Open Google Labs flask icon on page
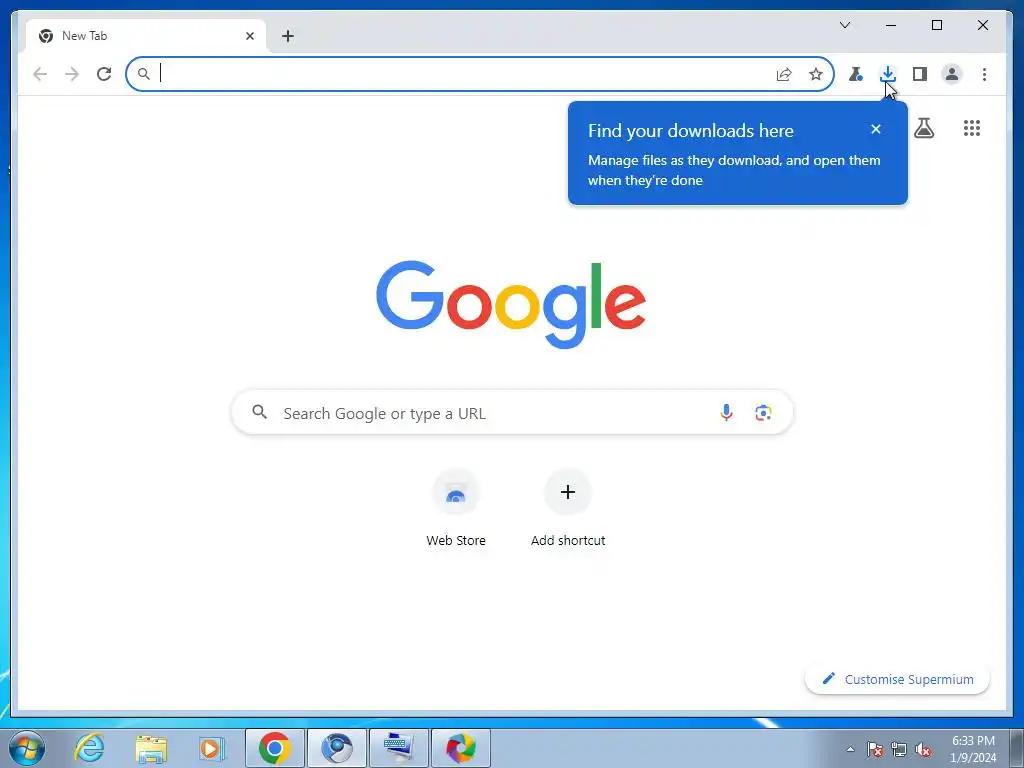 click(x=923, y=128)
